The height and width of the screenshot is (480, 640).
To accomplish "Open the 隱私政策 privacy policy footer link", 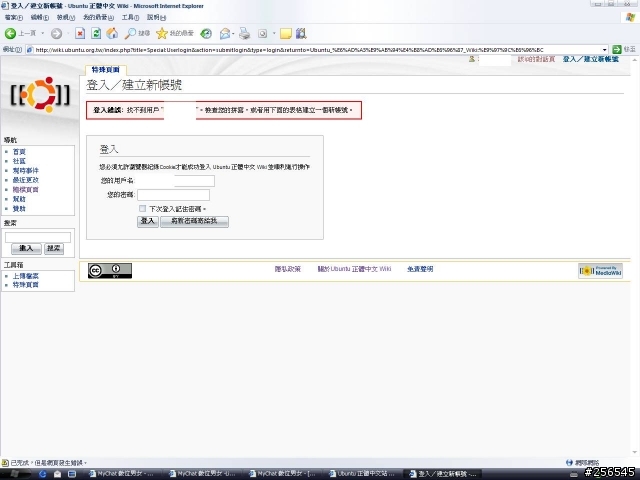I will pos(287,269).
